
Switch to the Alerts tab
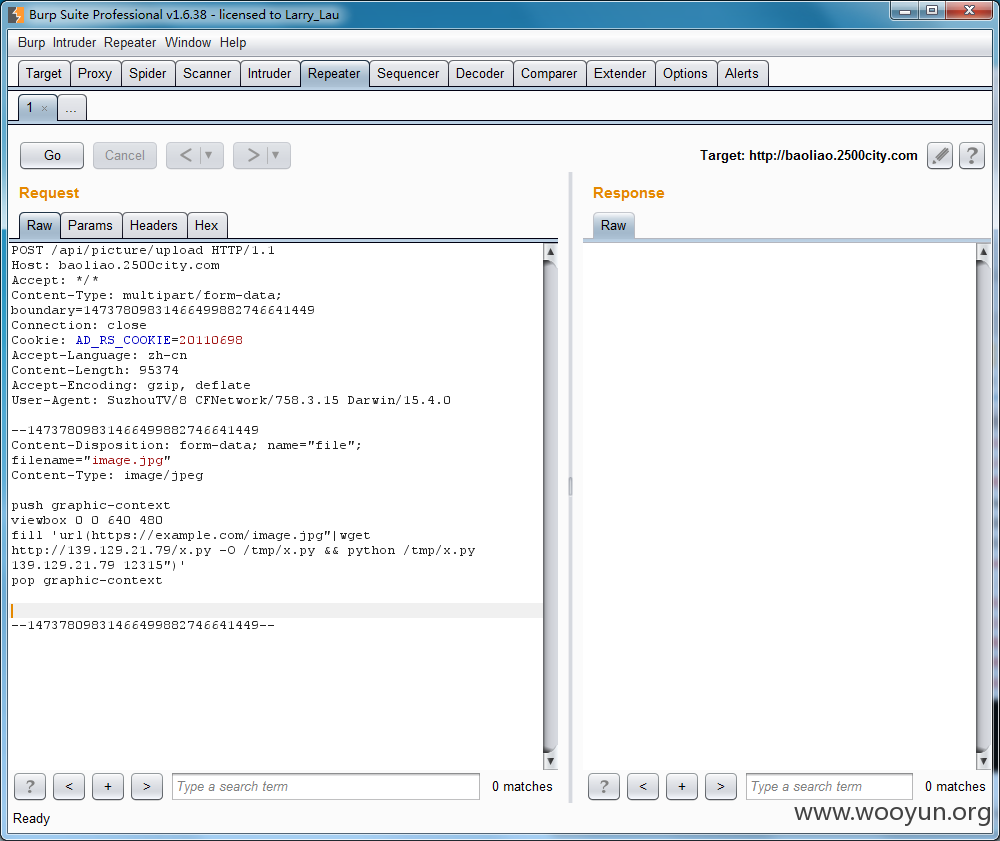742,74
